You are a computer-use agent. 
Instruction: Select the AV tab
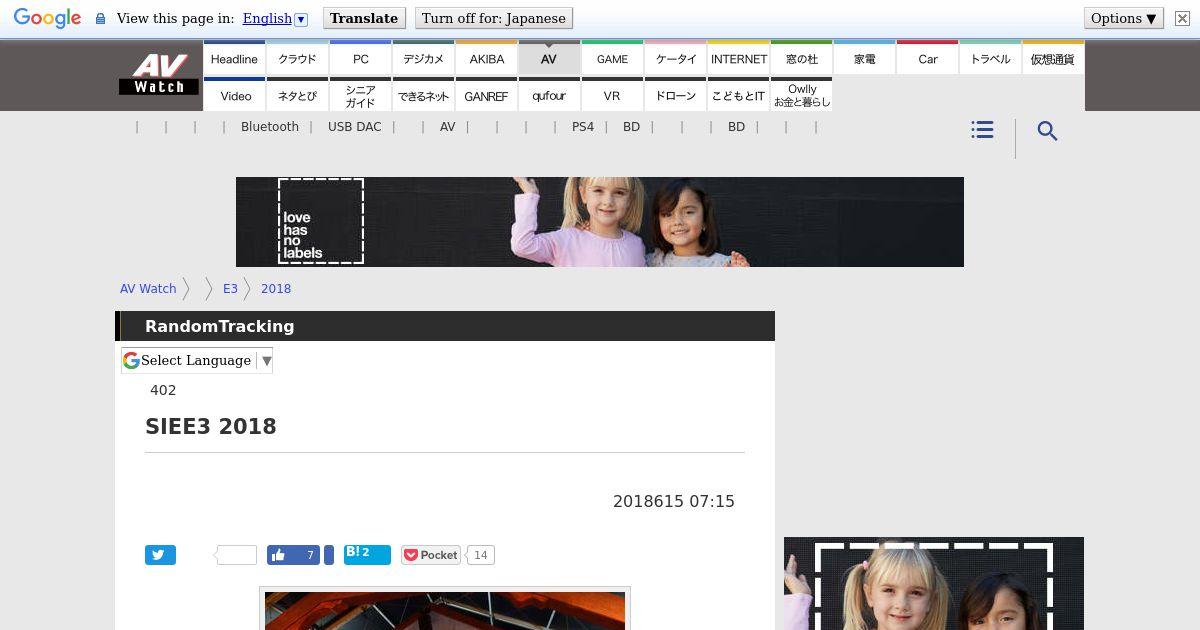(549, 59)
